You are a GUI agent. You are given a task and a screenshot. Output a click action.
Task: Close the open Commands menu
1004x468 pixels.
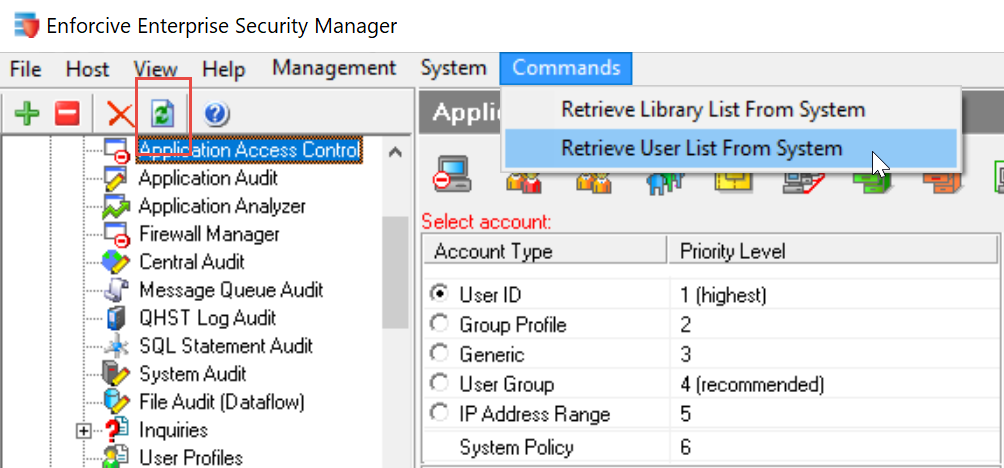pos(566,68)
